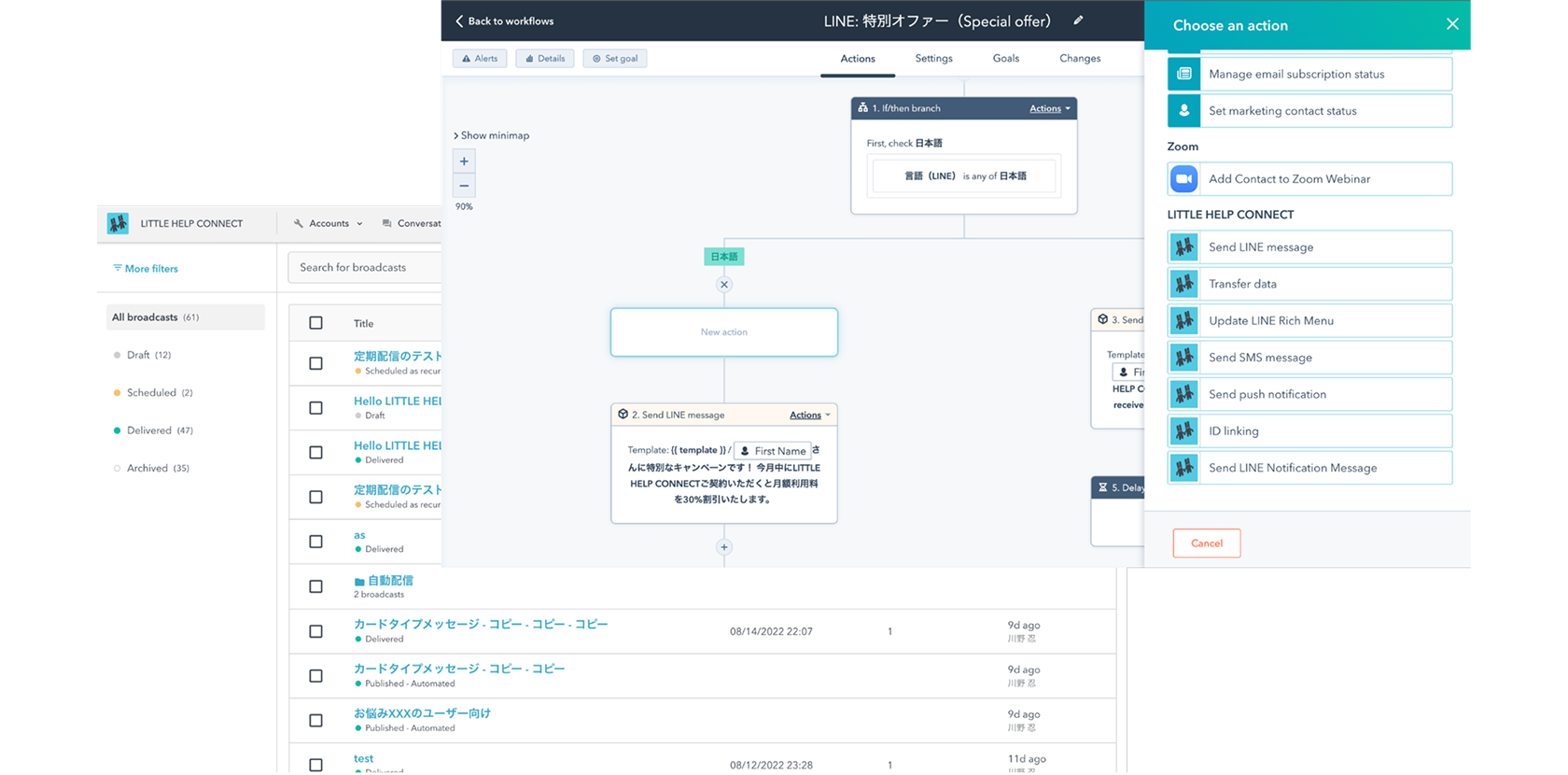Remove the 日本語 branch with X icon
This screenshot has height=775, width=1568.
click(723, 285)
